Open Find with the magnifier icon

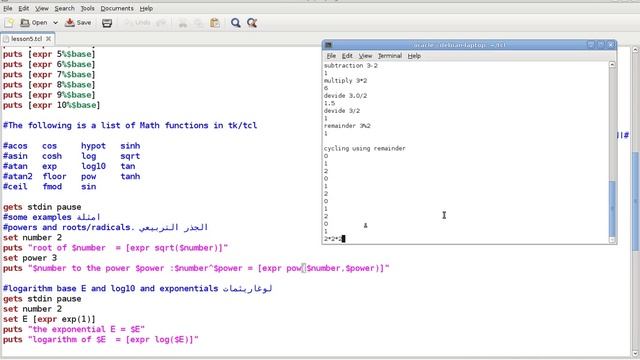click(x=236, y=23)
